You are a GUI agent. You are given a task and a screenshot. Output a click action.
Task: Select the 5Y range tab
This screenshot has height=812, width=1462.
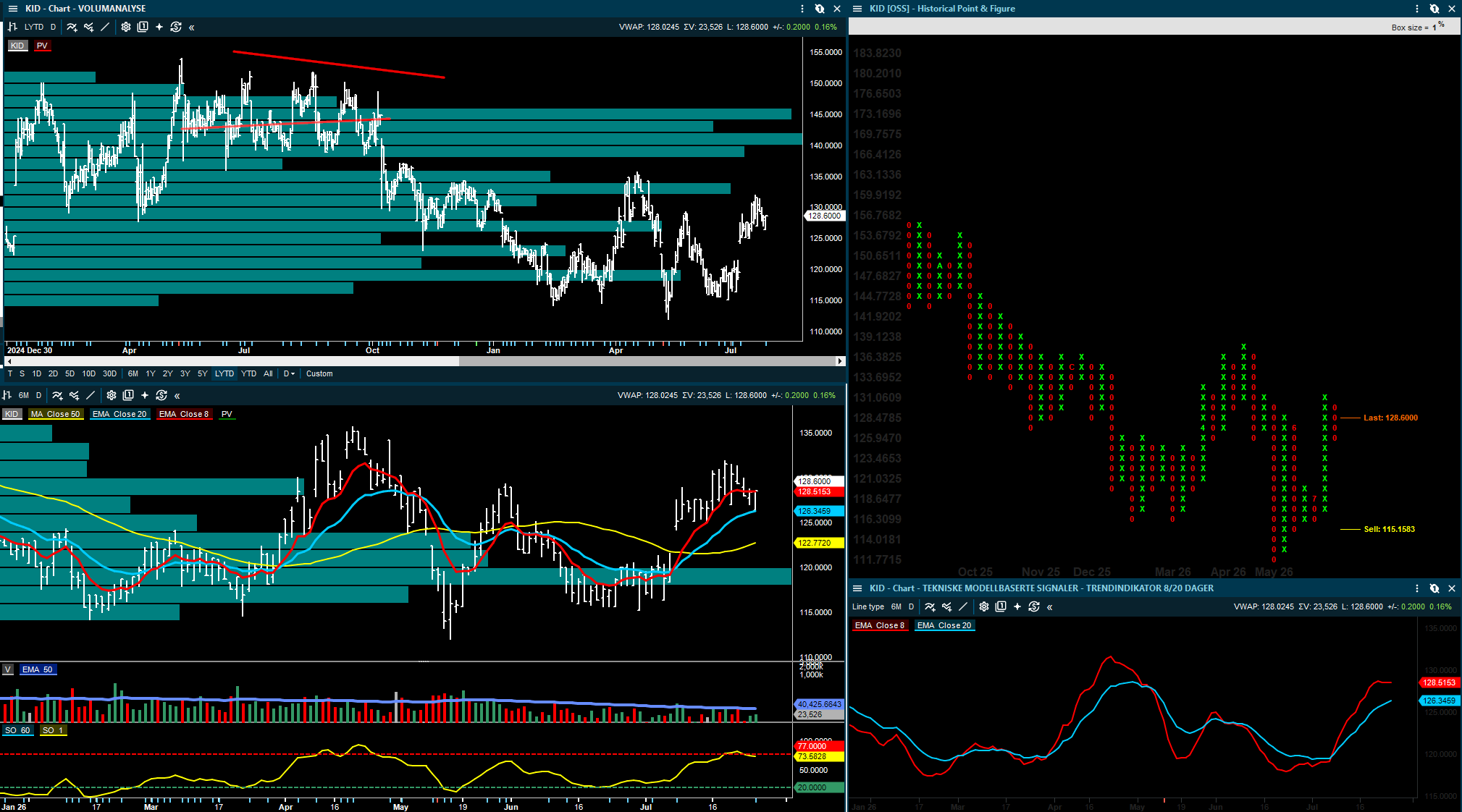pyautogui.click(x=203, y=373)
